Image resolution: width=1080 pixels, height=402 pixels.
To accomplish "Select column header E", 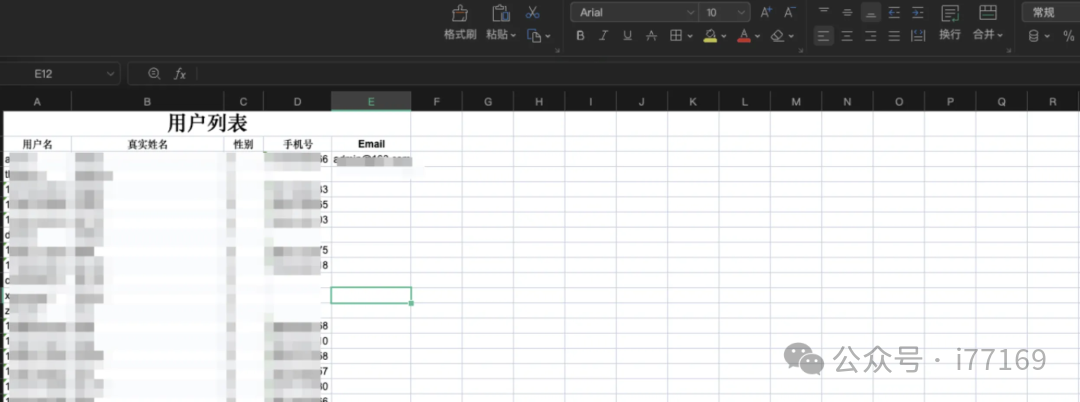I will 371,101.
